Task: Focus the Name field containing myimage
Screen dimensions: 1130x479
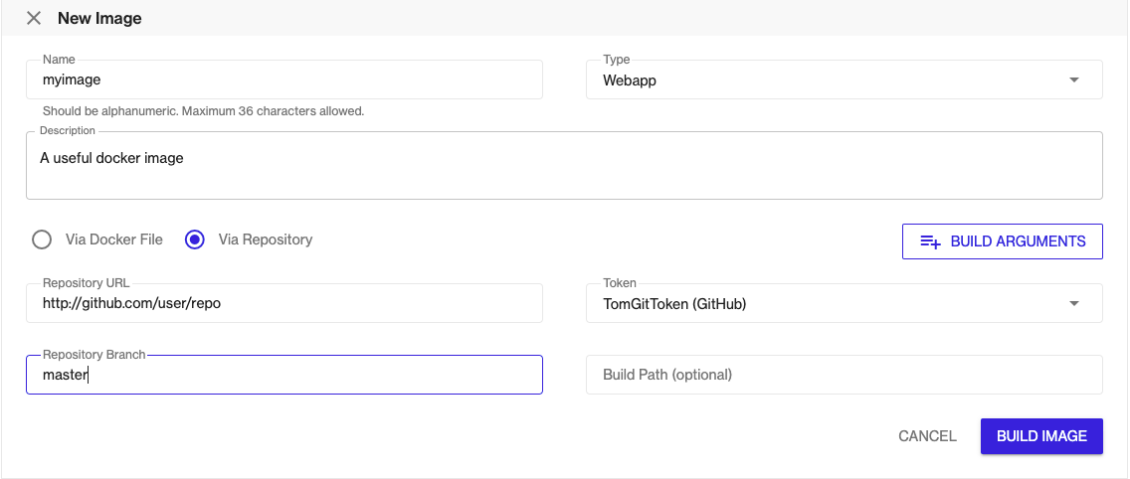Action: (284, 79)
